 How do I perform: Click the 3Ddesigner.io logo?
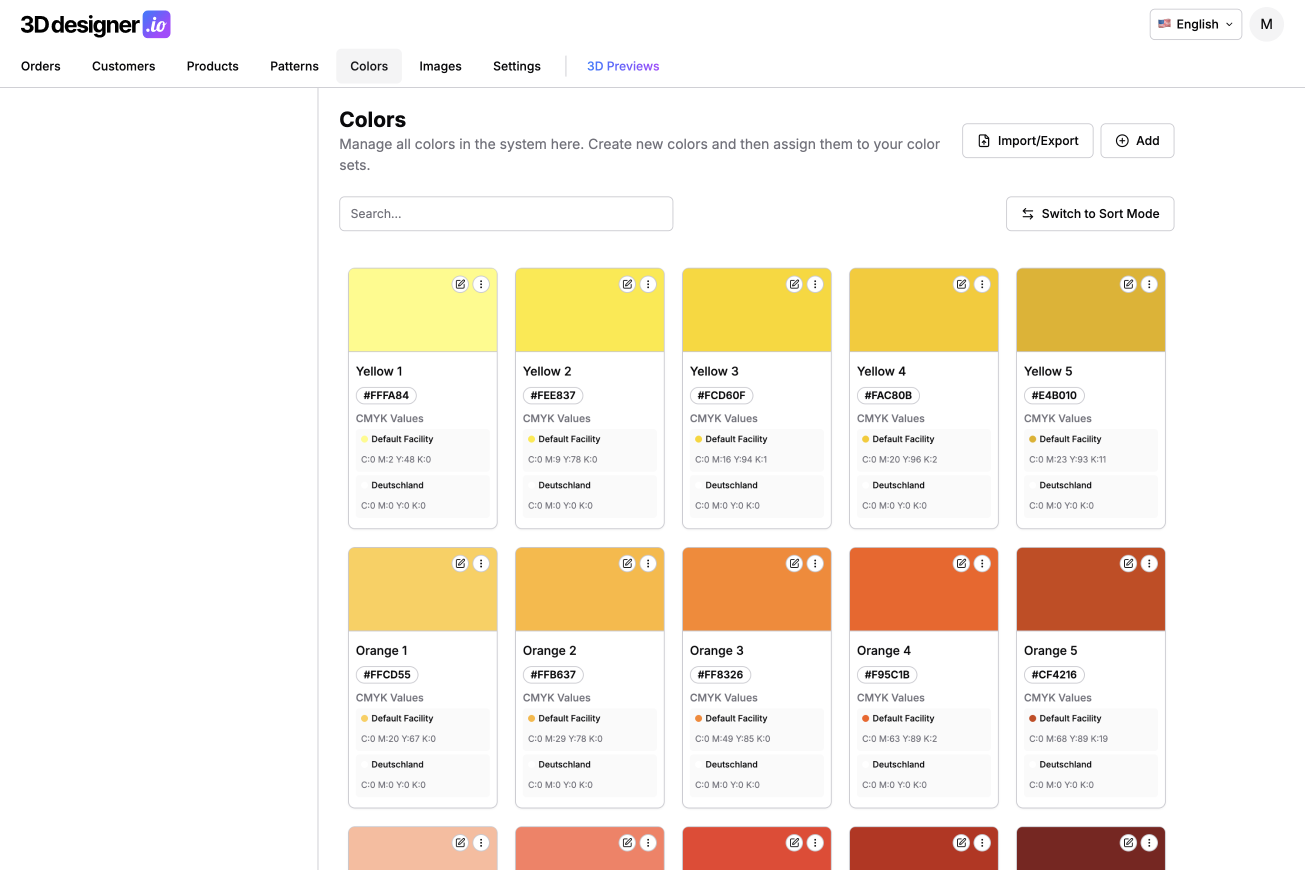[96, 25]
